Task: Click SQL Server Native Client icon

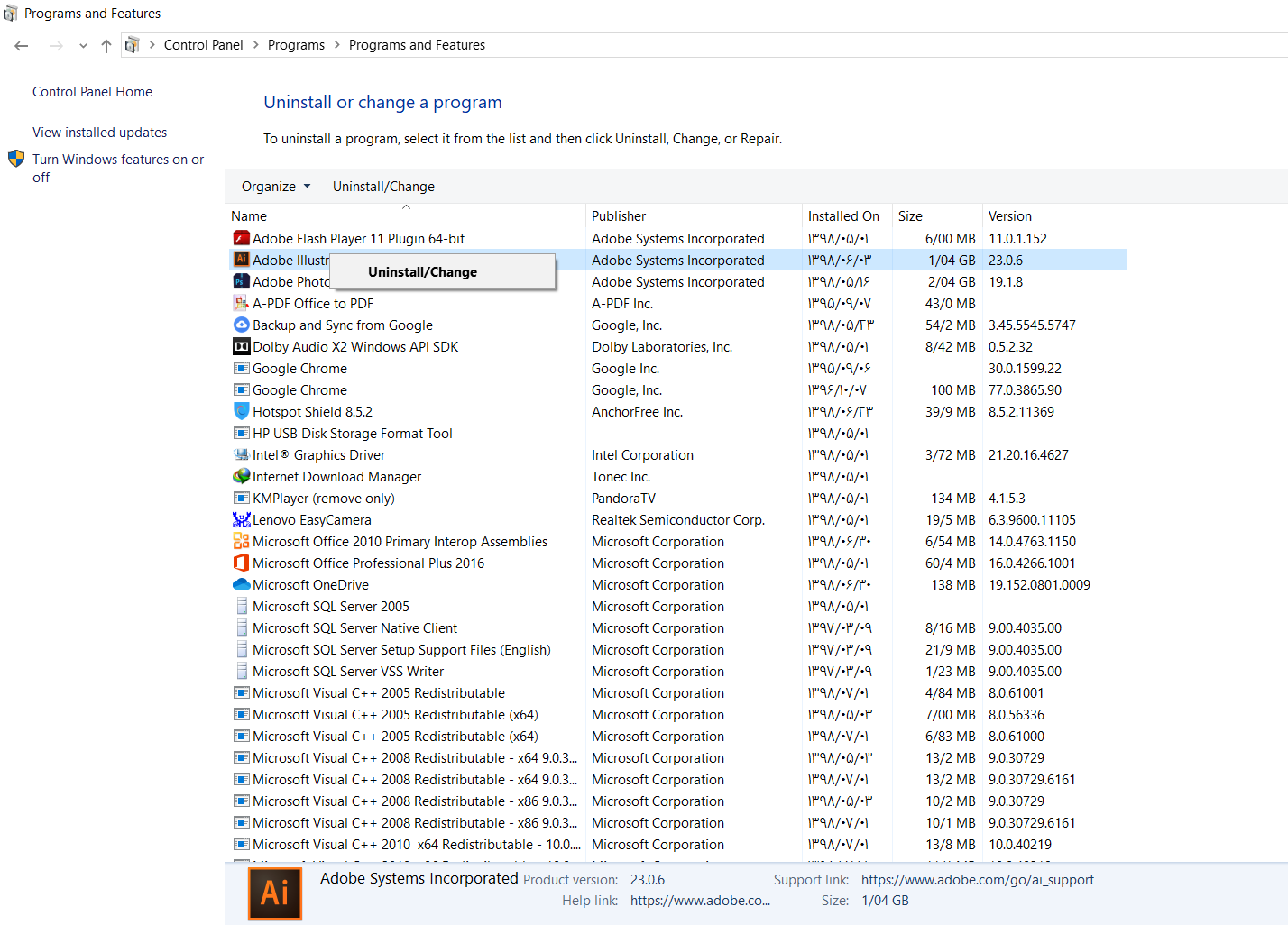Action: 242,627
